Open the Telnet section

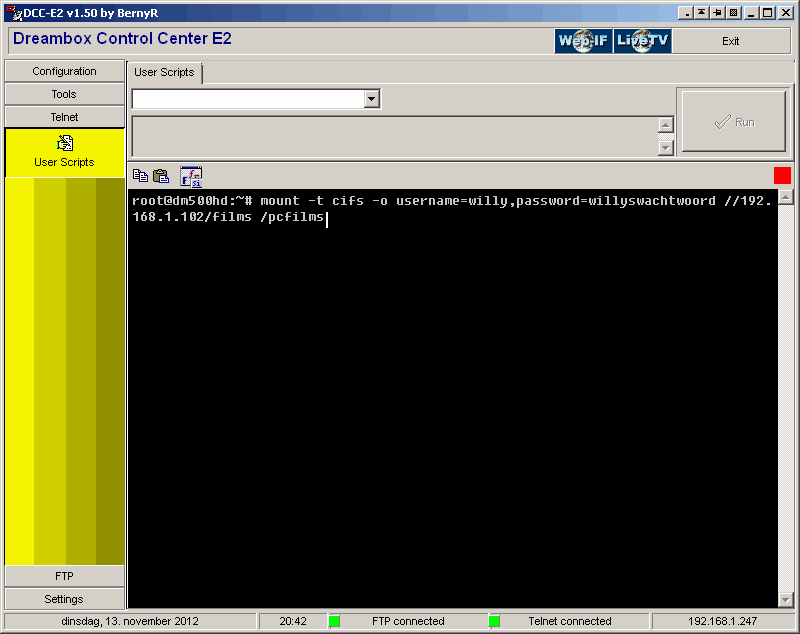coord(64,117)
